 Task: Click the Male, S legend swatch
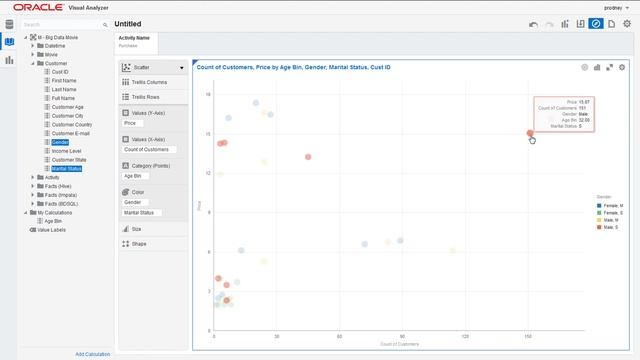(599, 227)
